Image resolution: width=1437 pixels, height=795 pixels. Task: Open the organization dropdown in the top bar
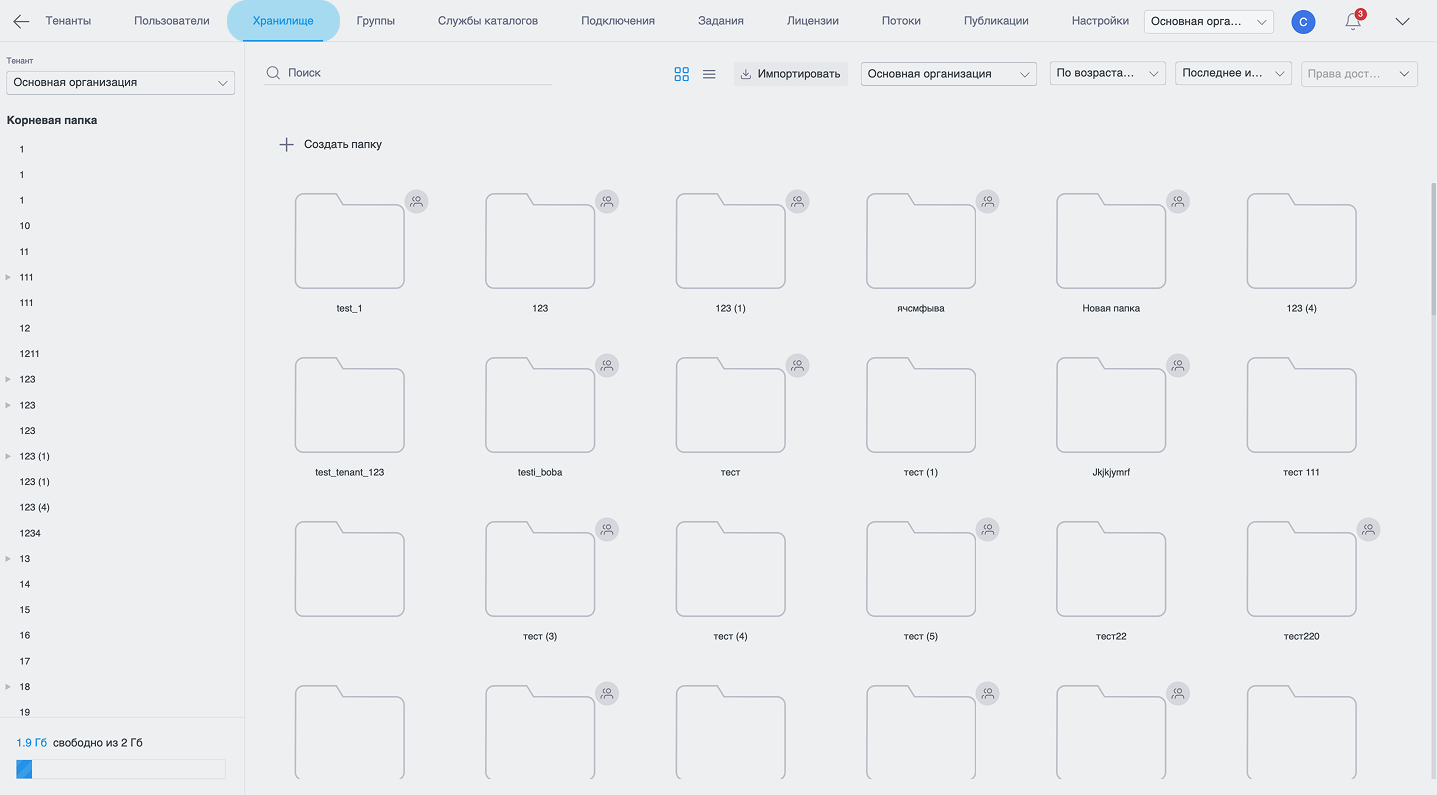point(1209,22)
